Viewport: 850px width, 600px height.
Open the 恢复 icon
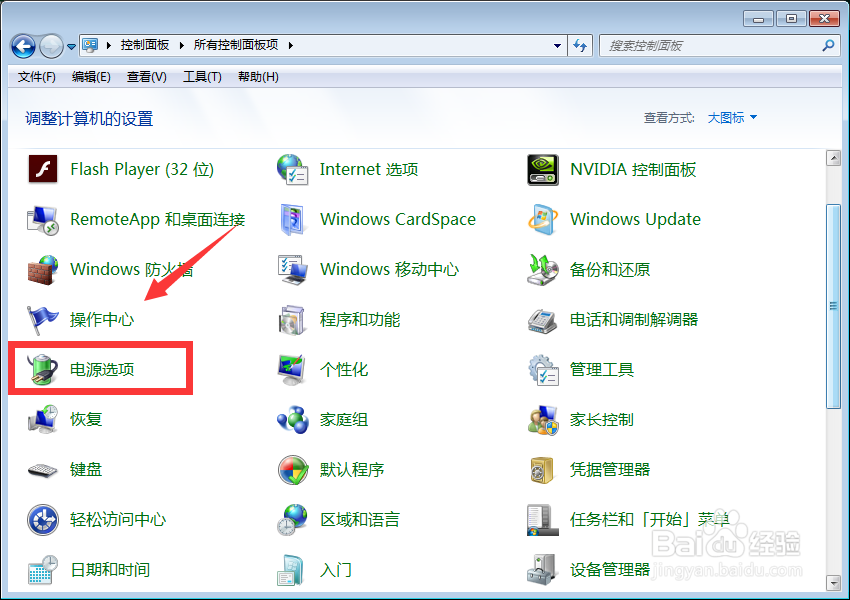43,419
